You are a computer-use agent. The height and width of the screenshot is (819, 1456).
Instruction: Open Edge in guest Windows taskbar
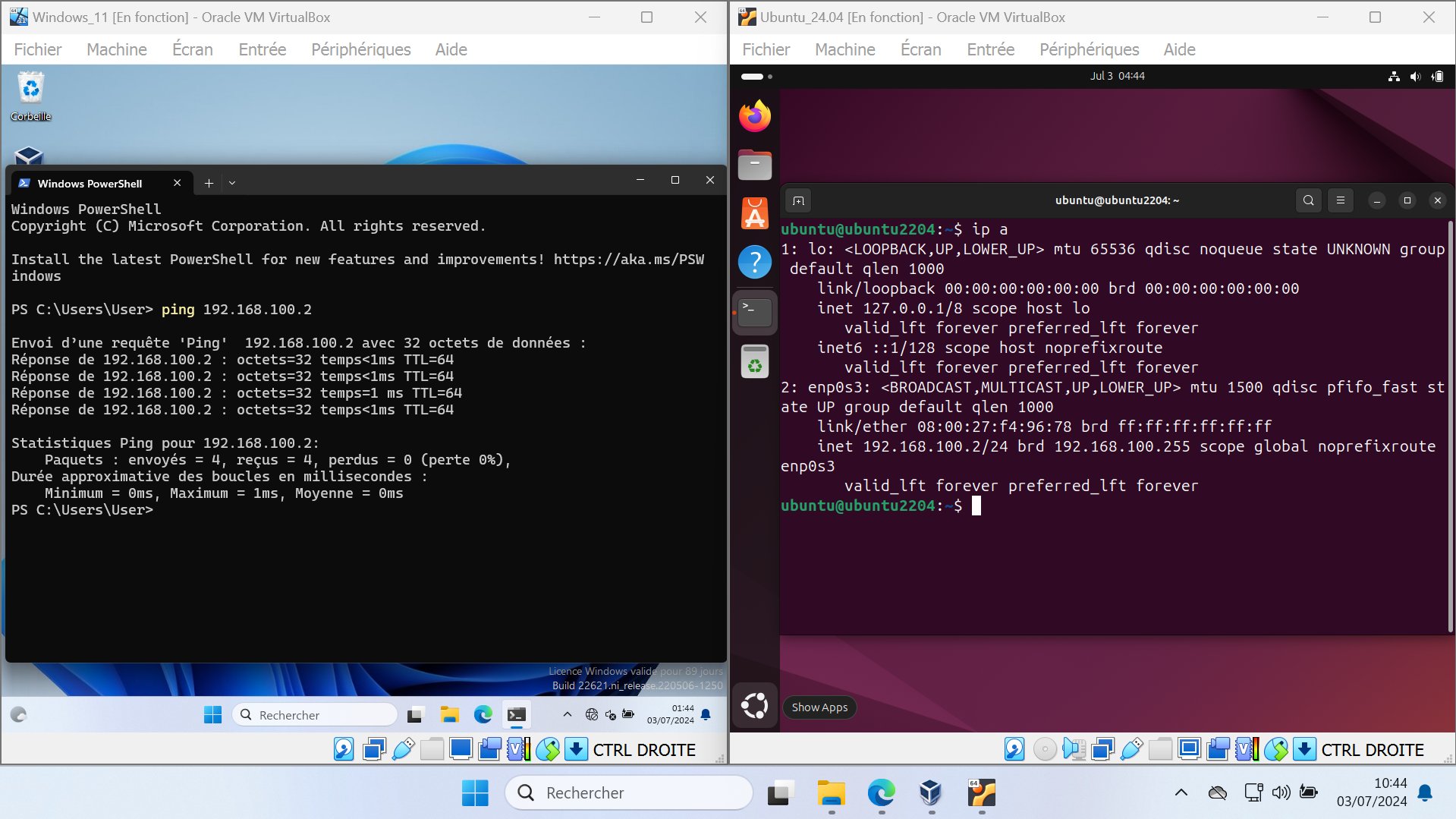pyautogui.click(x=483, y=714)
